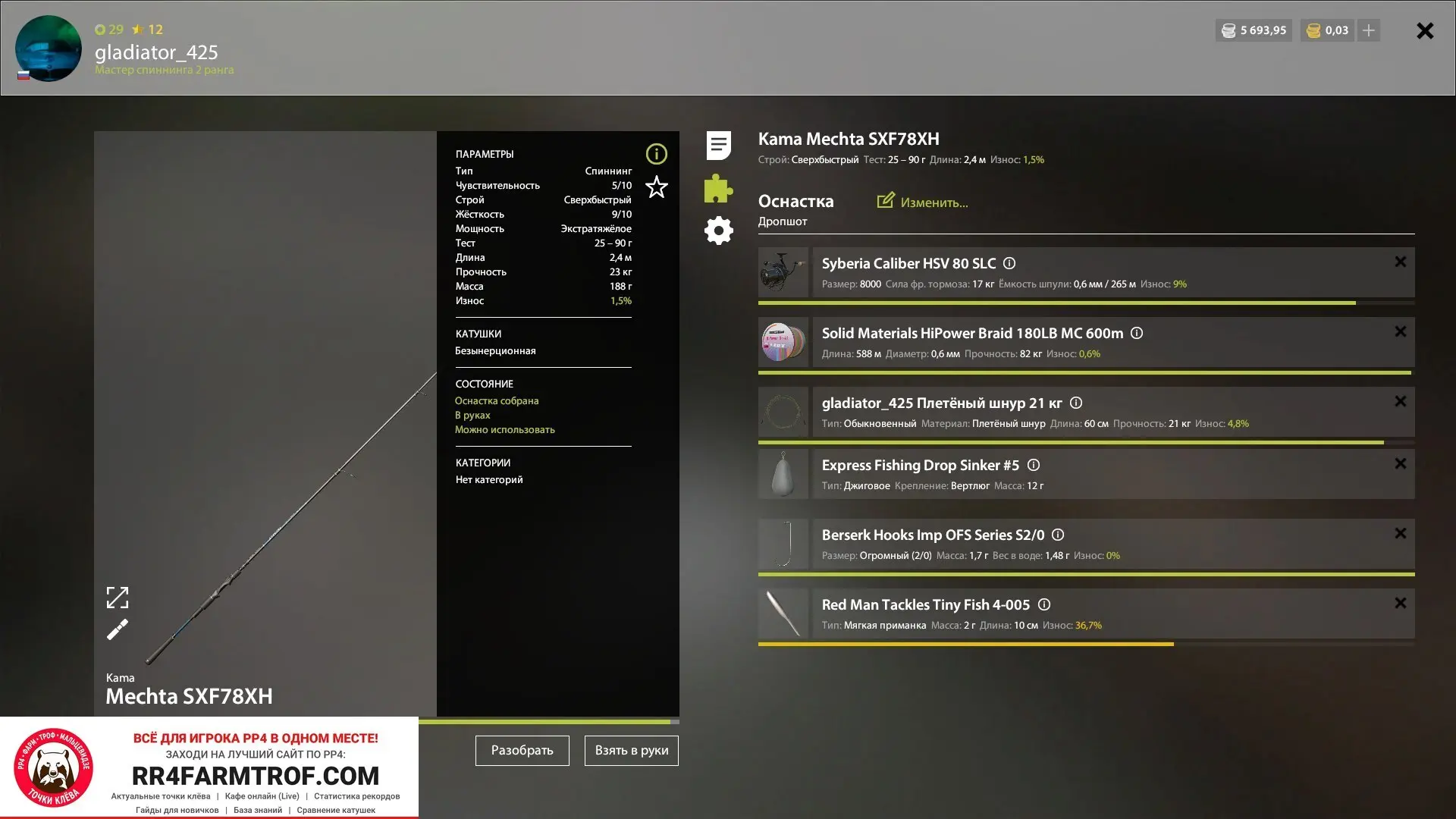This screenshot has height=819, width=1456.
Task: Show info for Express Fishing Drop Sinker #5
Action: [x=1034, y=465]
